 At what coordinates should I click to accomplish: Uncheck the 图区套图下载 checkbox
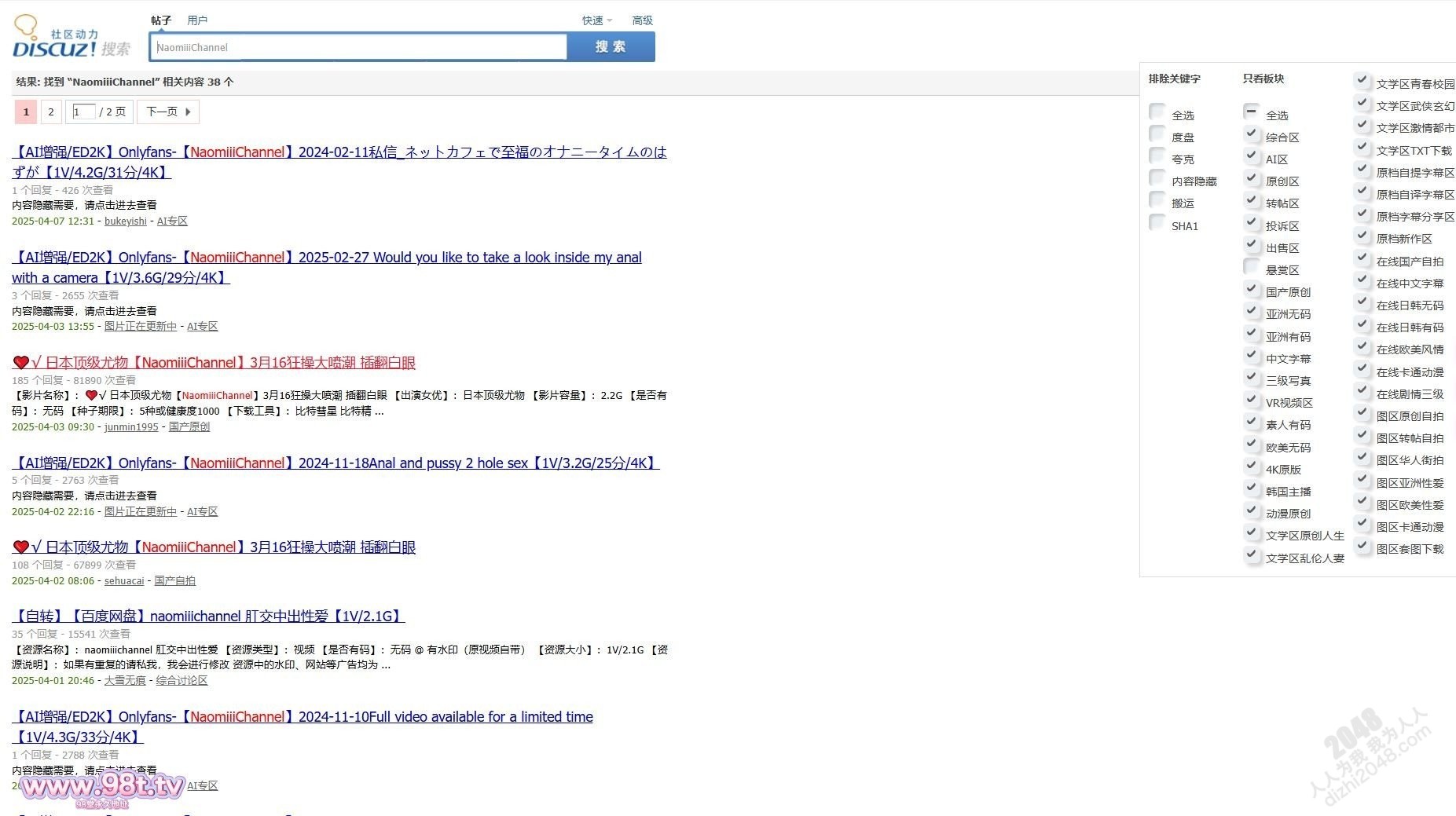1362,545
